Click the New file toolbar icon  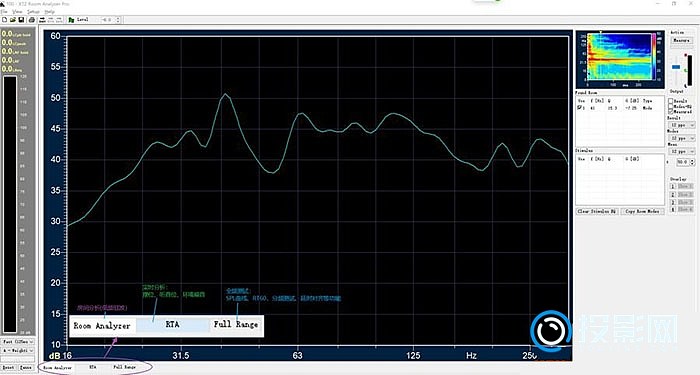4,20
